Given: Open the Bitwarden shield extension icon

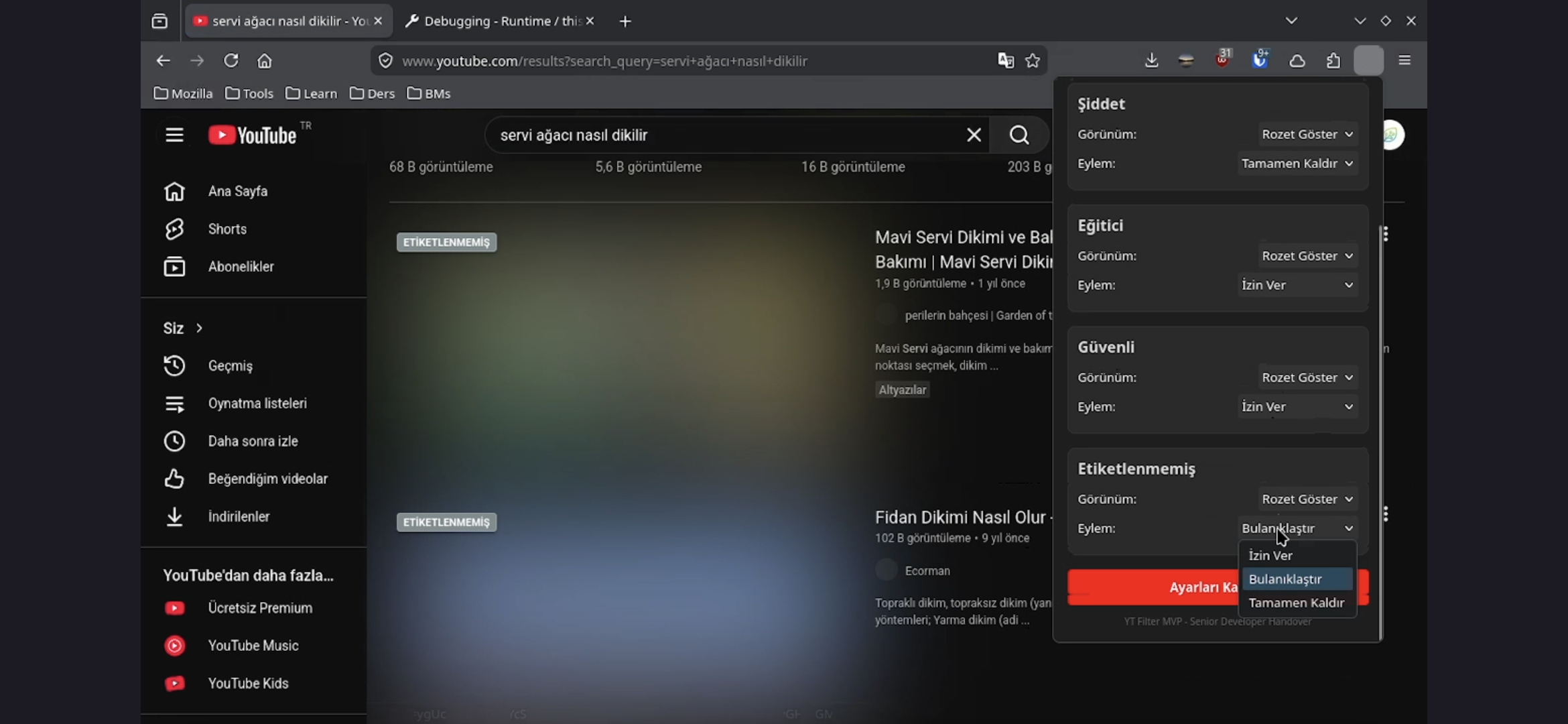Looking at the screenshot, I should [x=1260, y=59].
